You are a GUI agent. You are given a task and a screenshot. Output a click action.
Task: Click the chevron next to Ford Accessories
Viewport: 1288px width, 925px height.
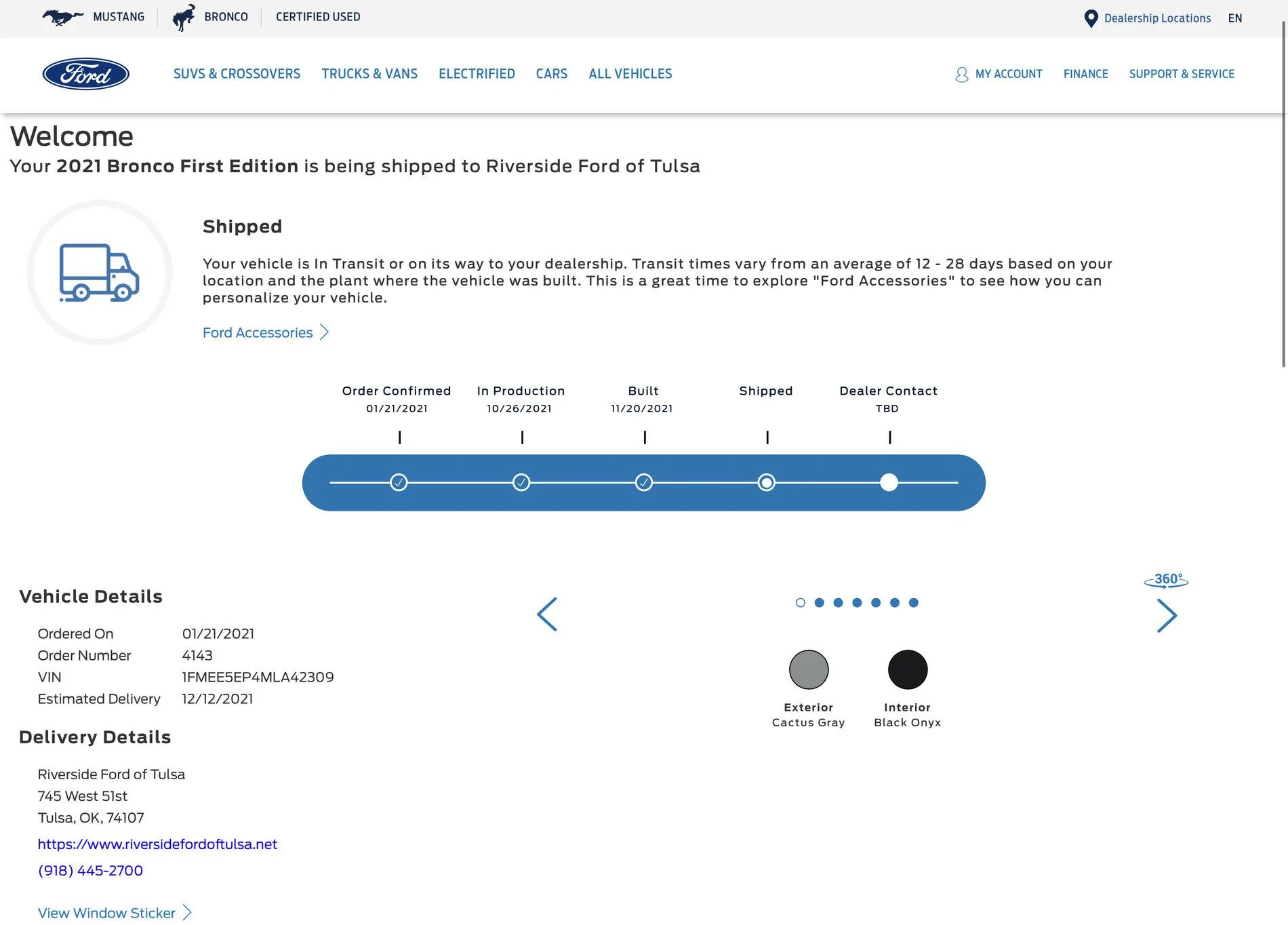pos(325,332)
